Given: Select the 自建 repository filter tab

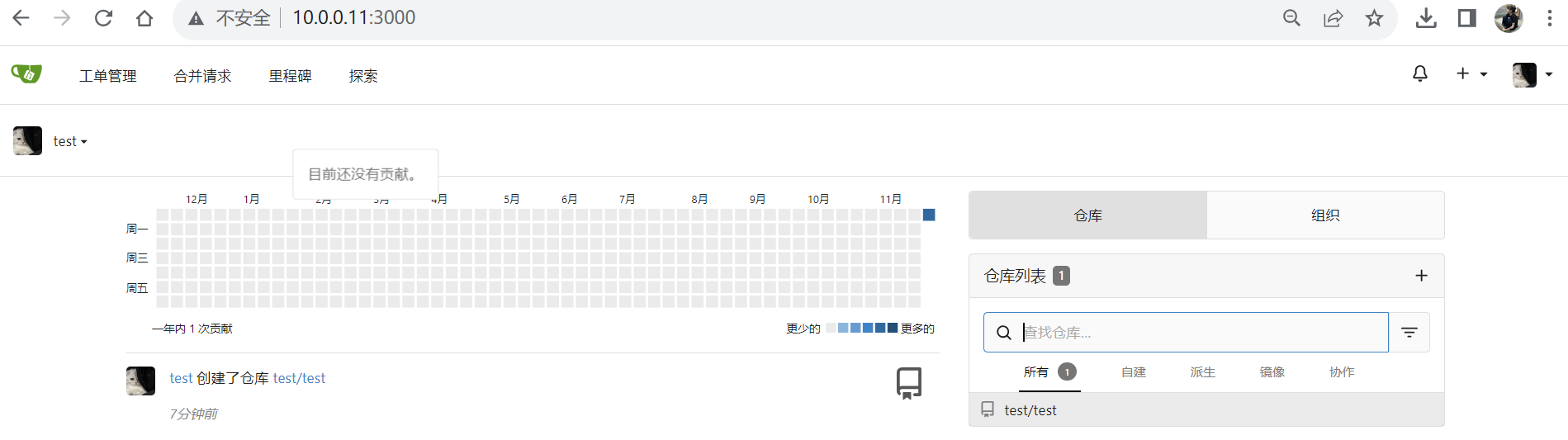Looking at the screenshot, I should [1133, 372].
